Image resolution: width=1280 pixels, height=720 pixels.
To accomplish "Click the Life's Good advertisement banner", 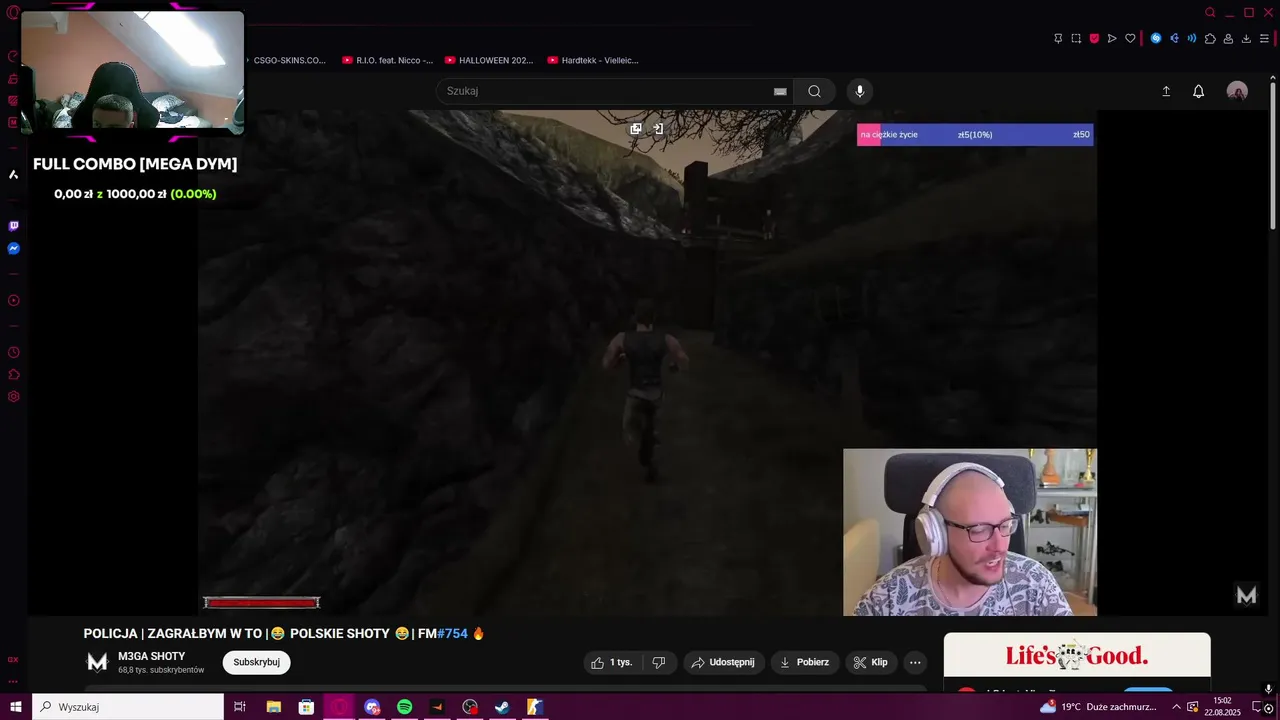I will [x=1077, y=656].
